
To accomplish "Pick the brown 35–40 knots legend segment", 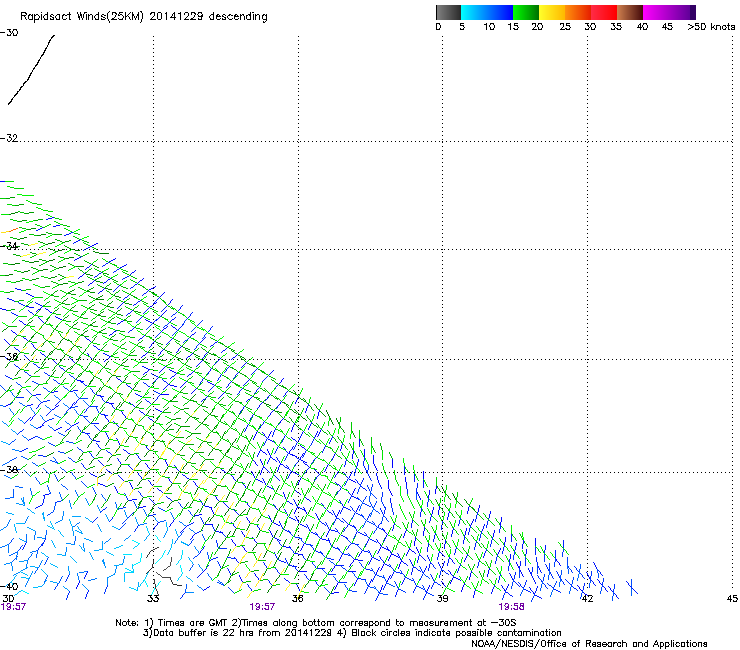I will pos(630,12).
